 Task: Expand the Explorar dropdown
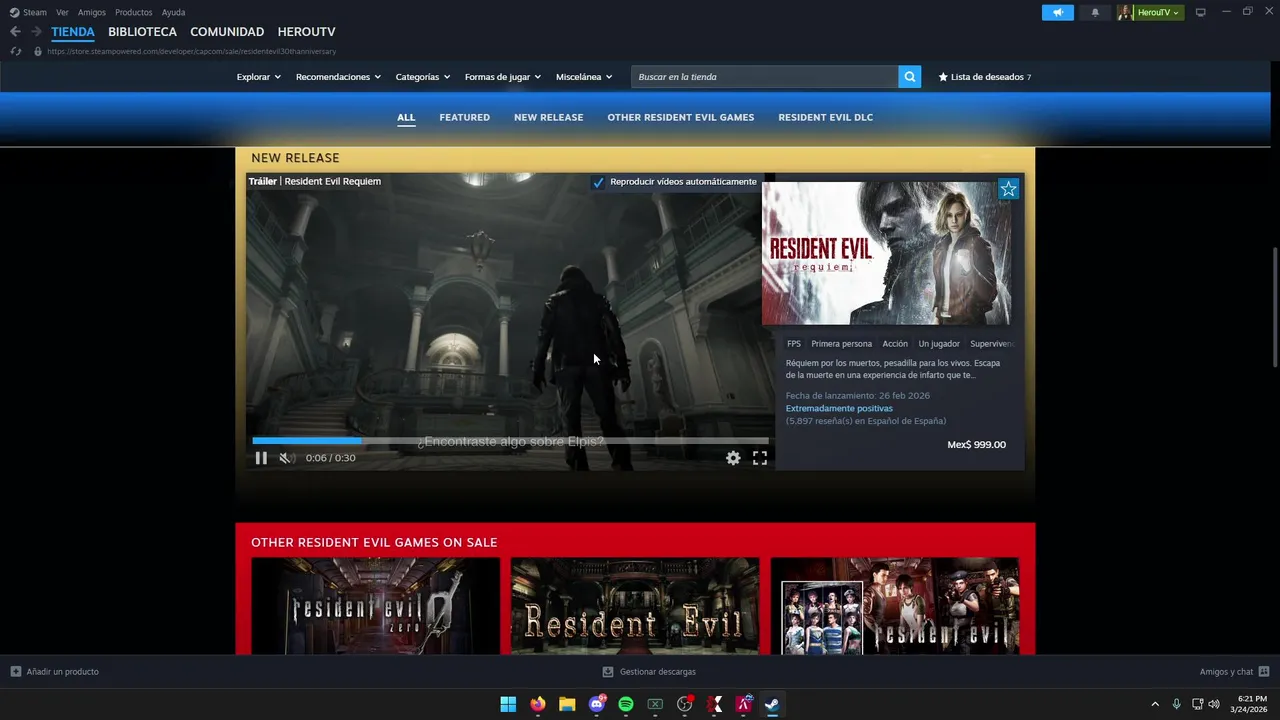point(258,77)
